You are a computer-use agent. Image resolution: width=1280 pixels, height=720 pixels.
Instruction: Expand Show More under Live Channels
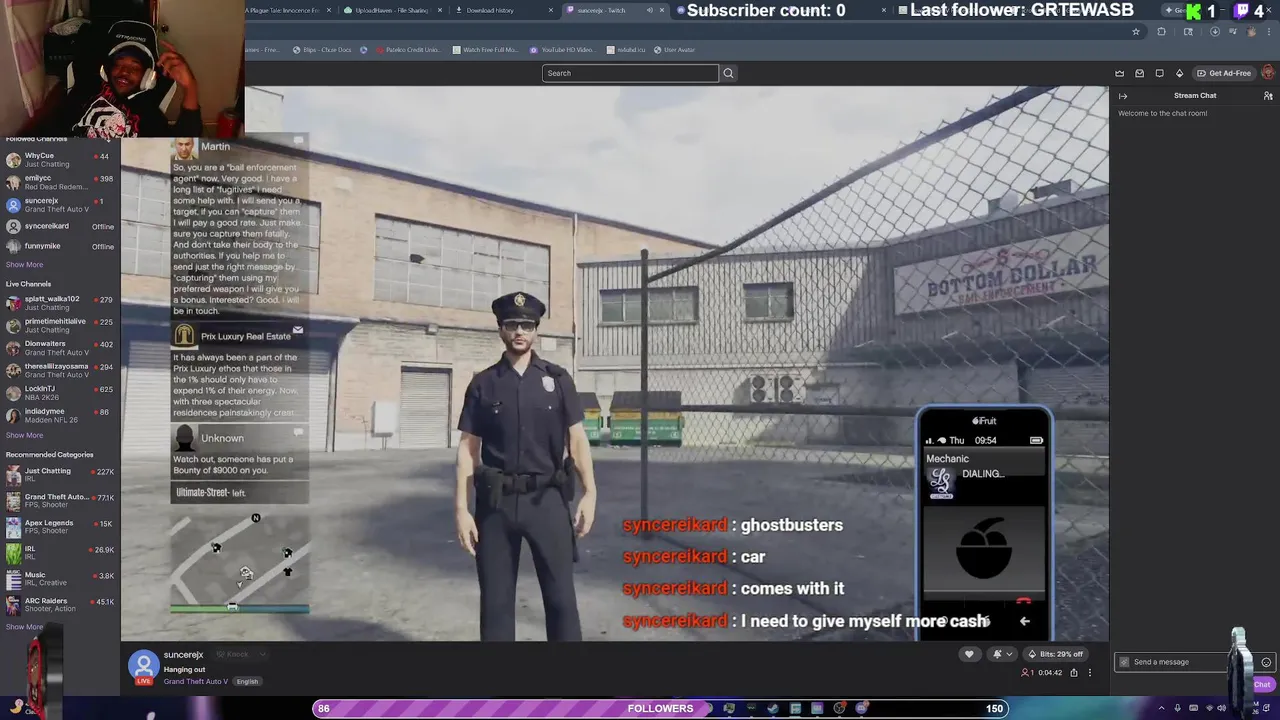[x=24, y=435]
